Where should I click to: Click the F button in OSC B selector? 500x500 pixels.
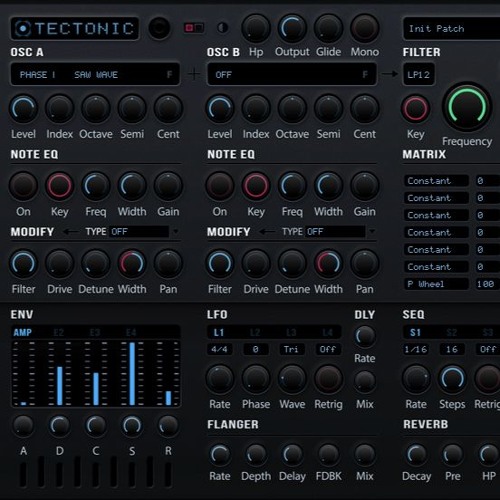(365, 74)
